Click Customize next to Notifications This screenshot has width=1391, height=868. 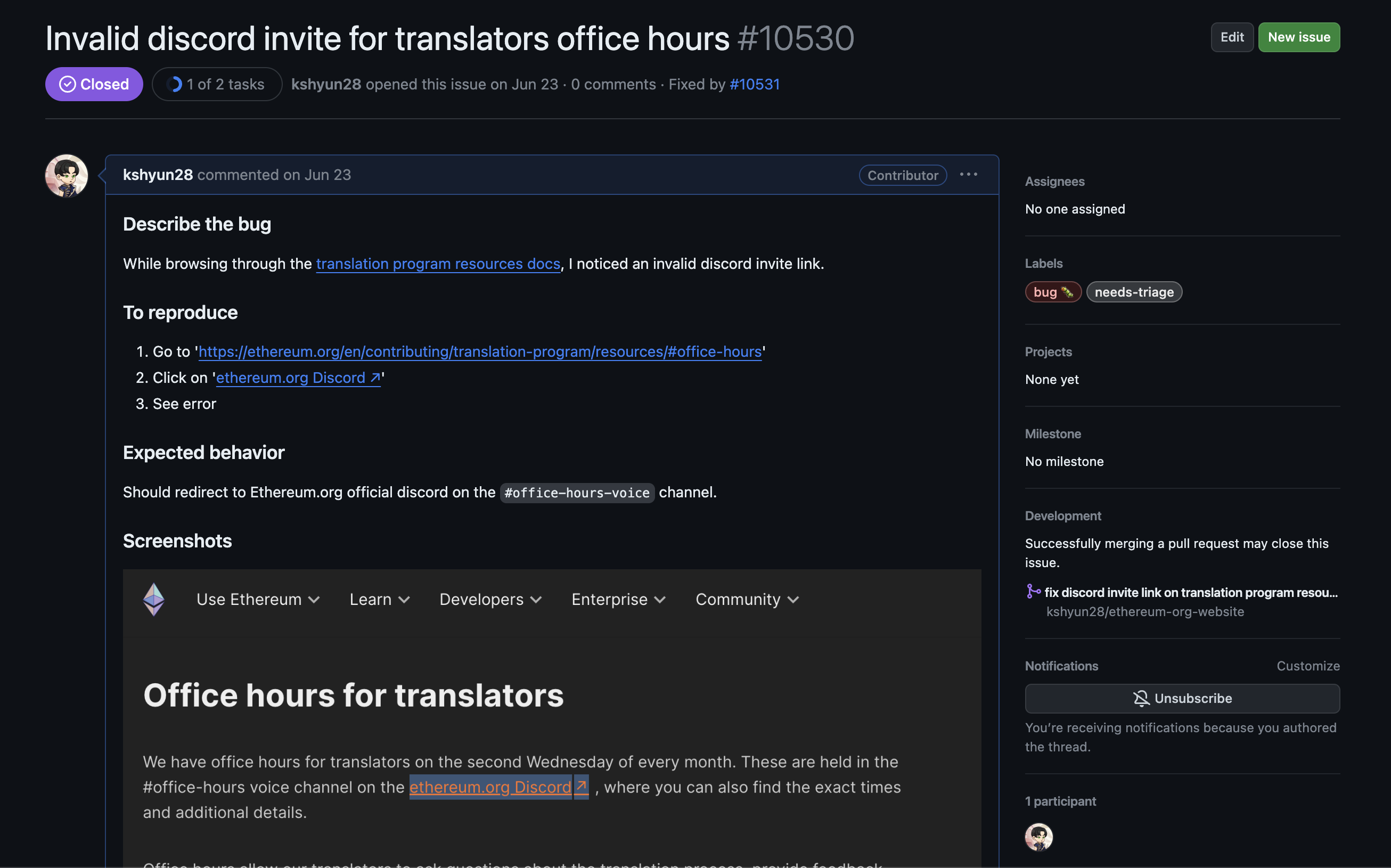pyautogui.click(x=1308, y=665)
